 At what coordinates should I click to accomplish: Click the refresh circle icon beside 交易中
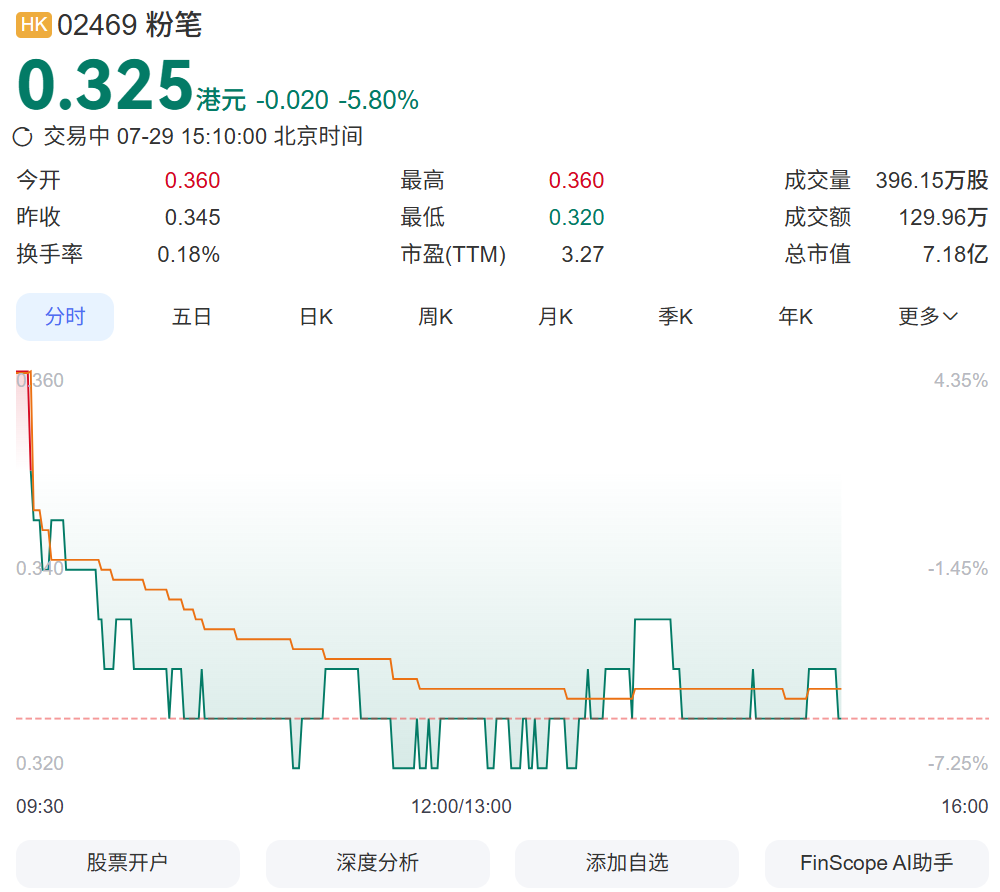pyautogui.click(x=22, y=136)
